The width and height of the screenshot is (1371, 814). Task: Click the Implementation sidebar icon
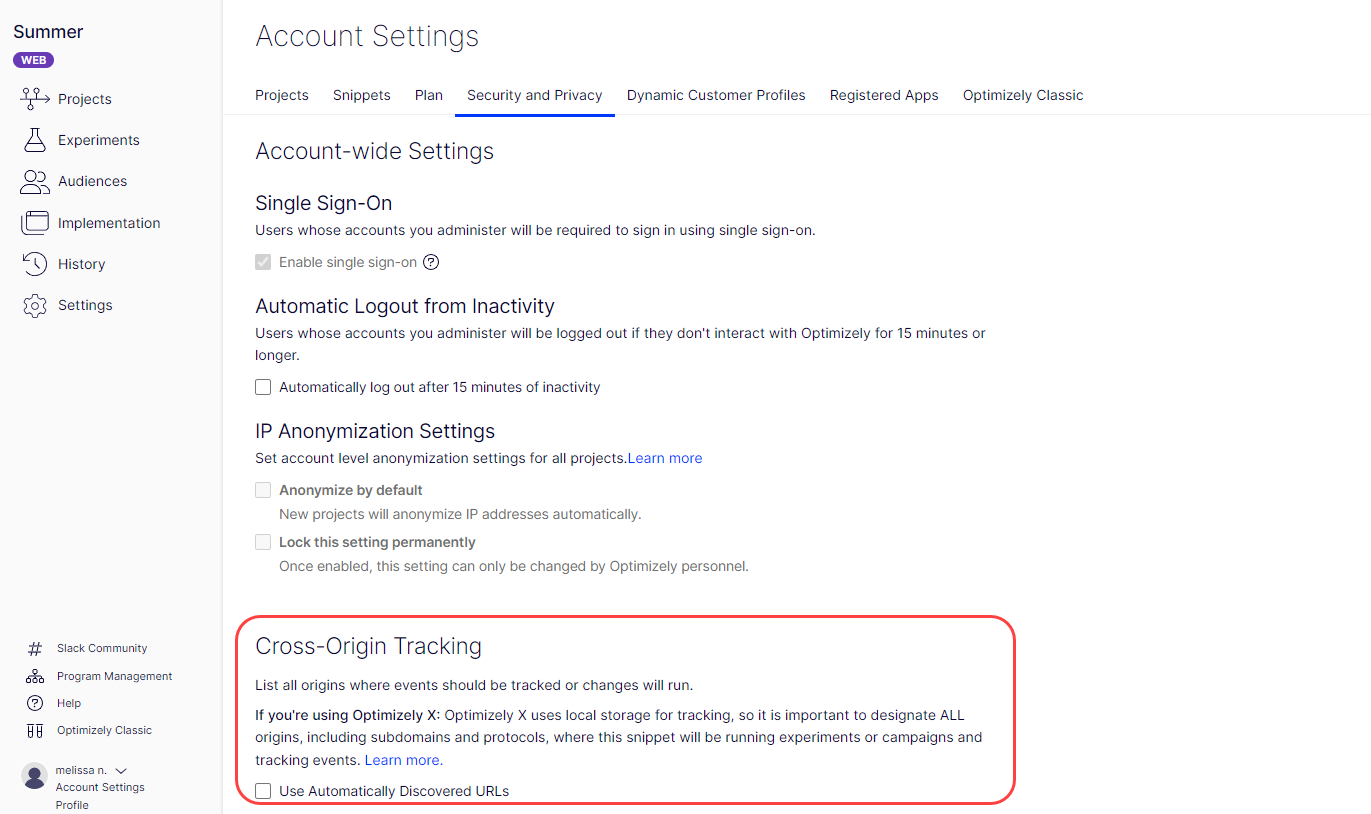point(33,222)
